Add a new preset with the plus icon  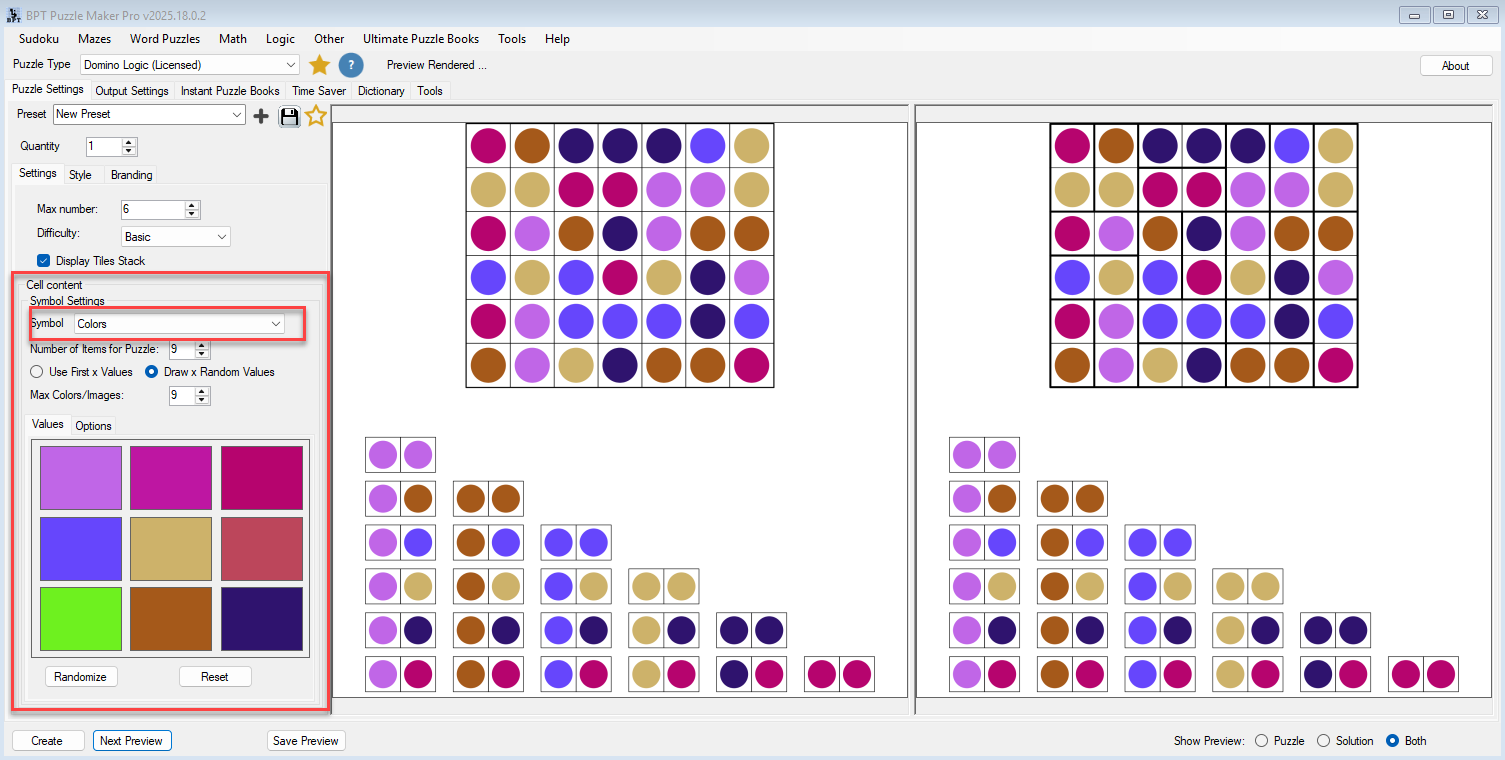(x=261, y=114)
